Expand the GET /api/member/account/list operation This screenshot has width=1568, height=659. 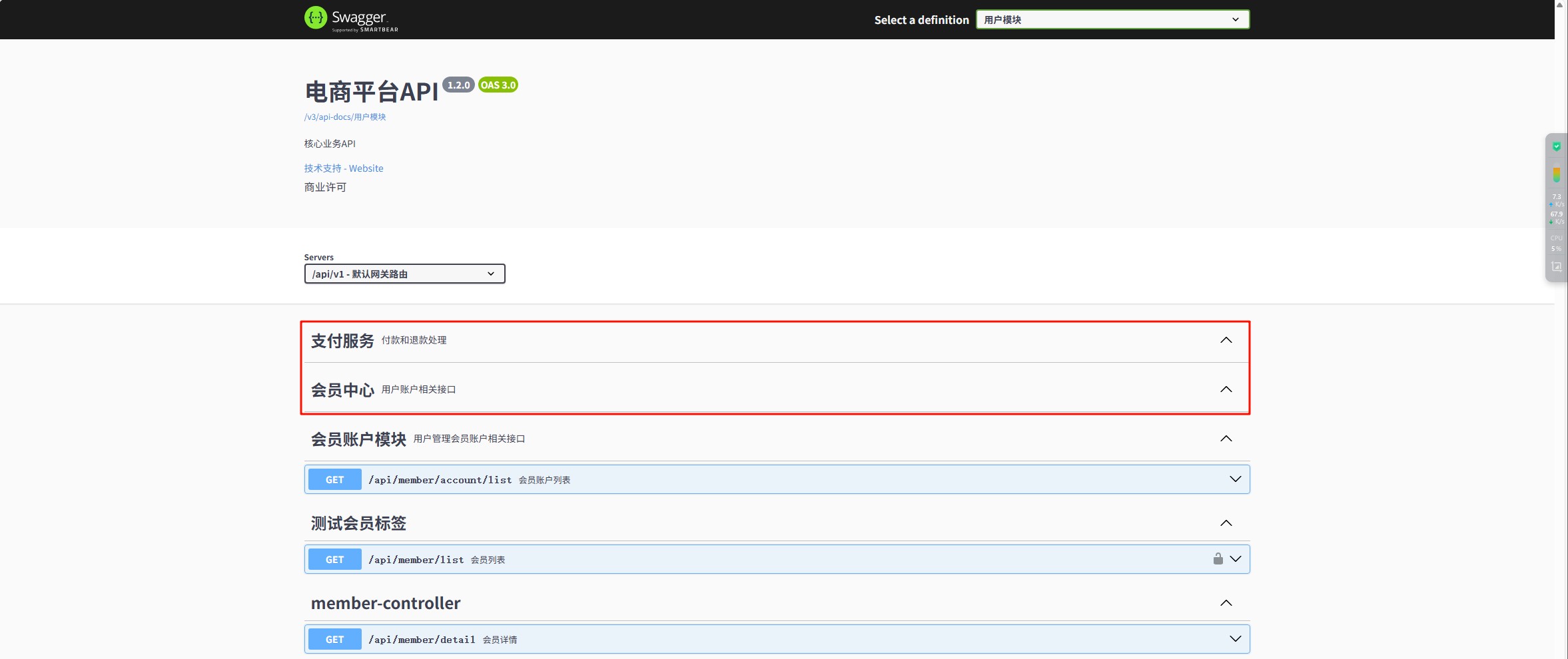click(1235, 479)
